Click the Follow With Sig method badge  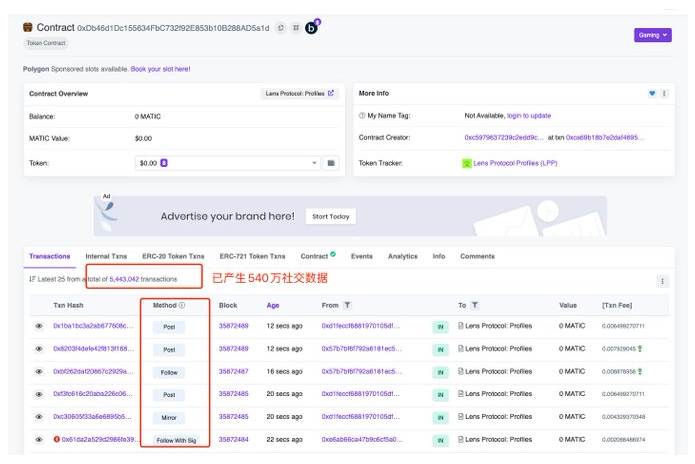(176, 441)
